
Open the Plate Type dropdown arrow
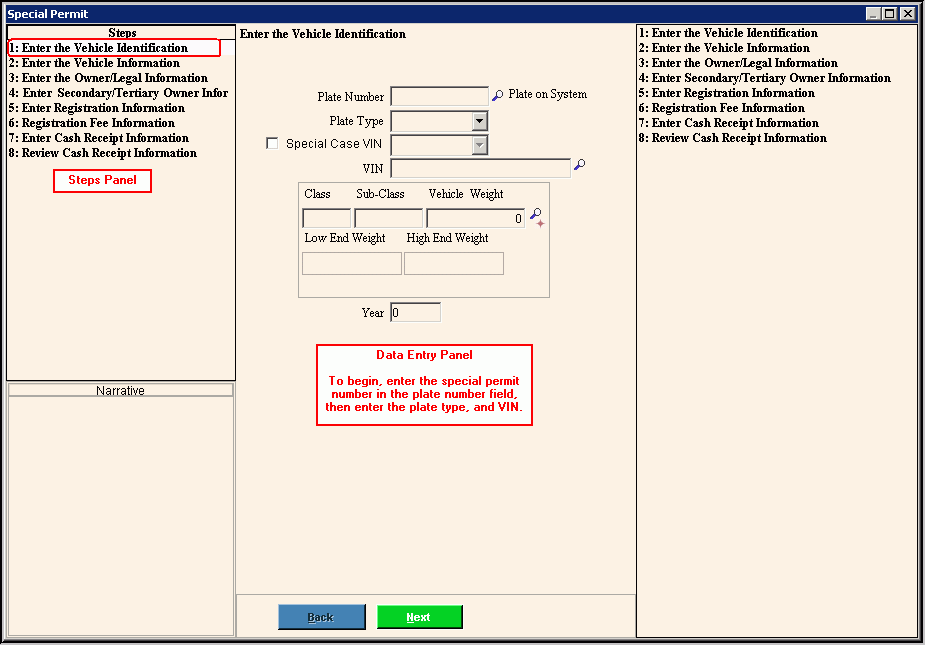[x=480, y=122]
